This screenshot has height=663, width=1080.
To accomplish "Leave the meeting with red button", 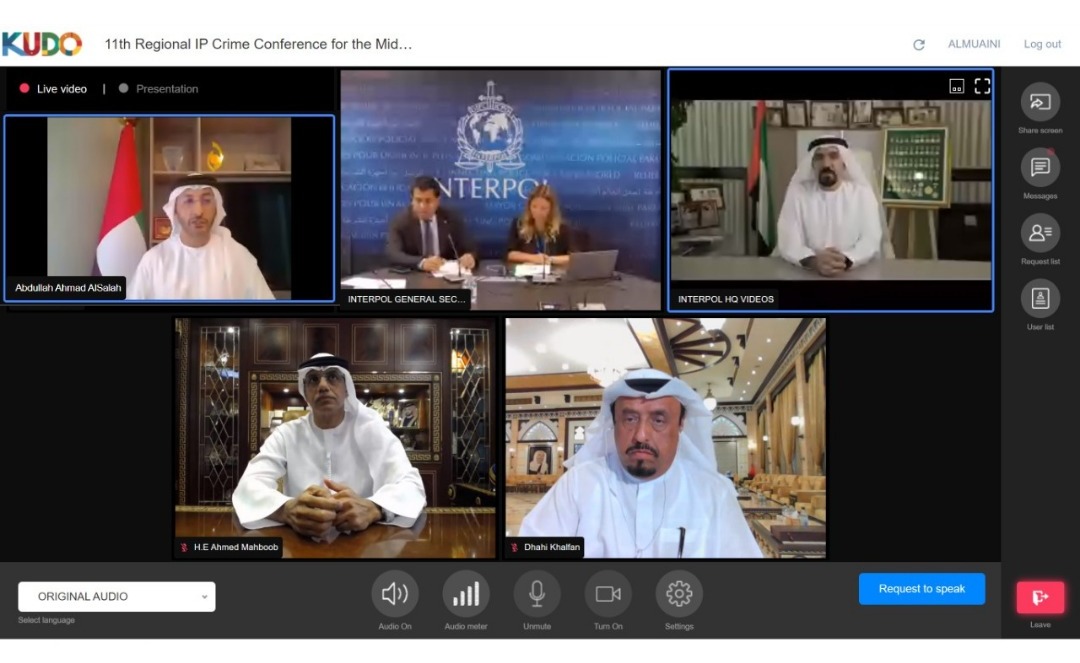I will [1040, 597].
